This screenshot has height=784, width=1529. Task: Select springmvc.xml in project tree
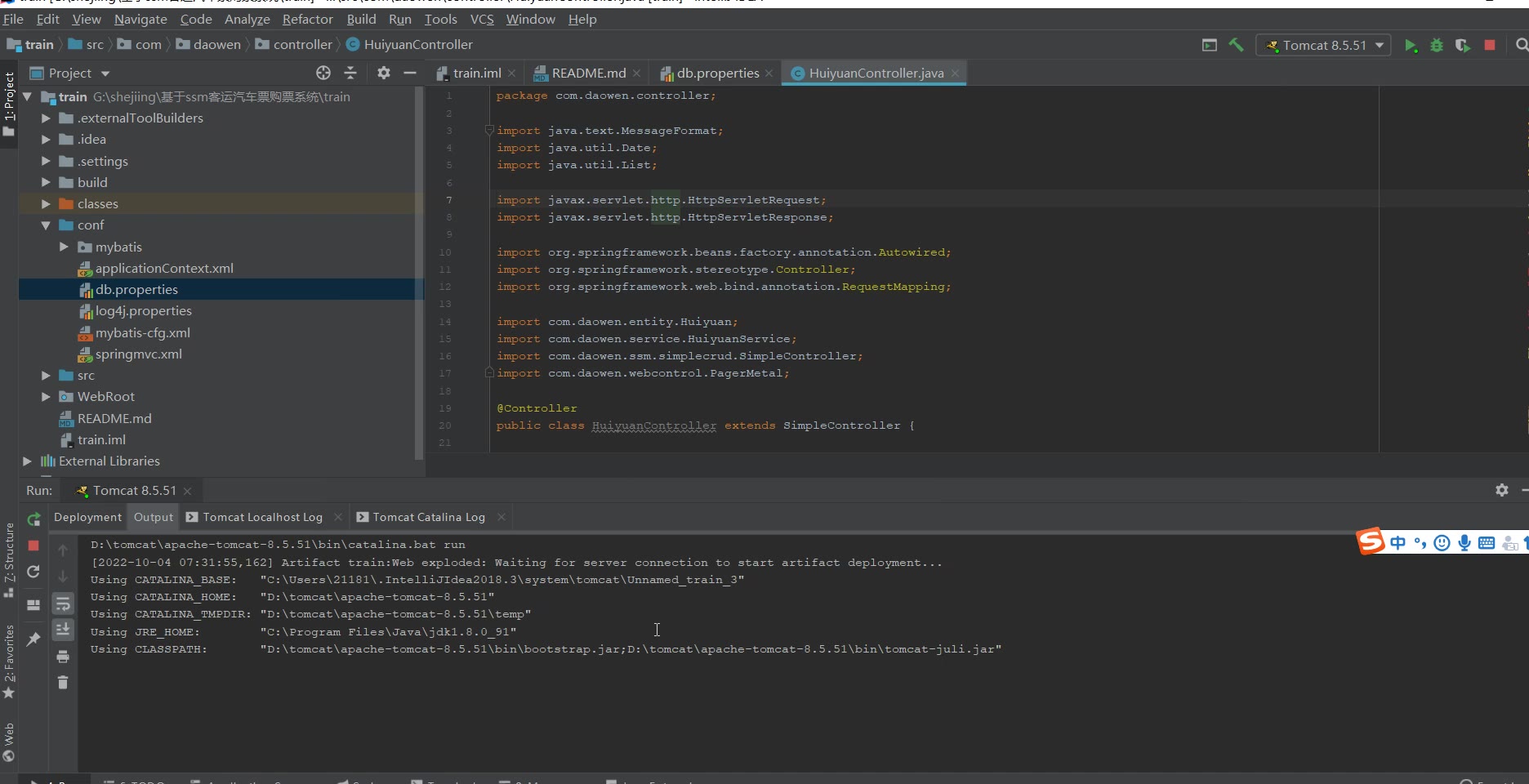tap(138, 354)
